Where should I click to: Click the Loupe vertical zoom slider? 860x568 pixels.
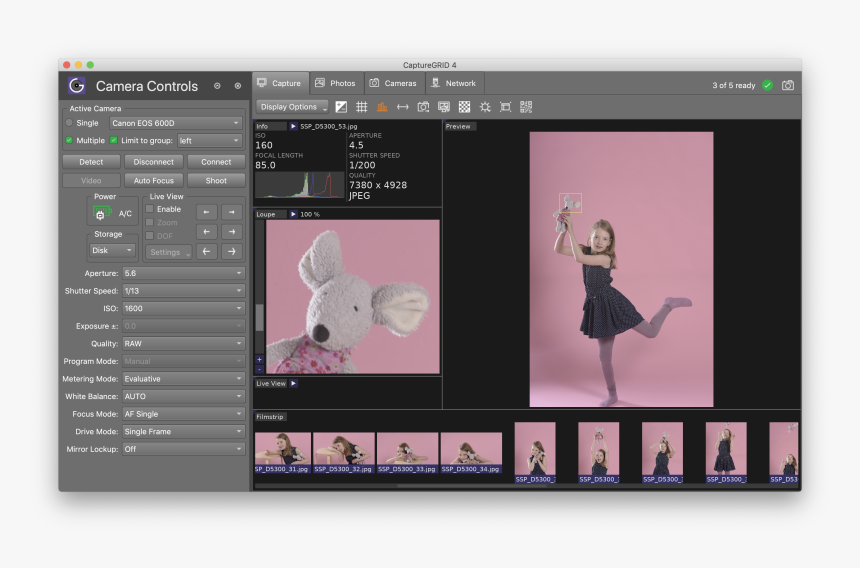click(260, 317)
